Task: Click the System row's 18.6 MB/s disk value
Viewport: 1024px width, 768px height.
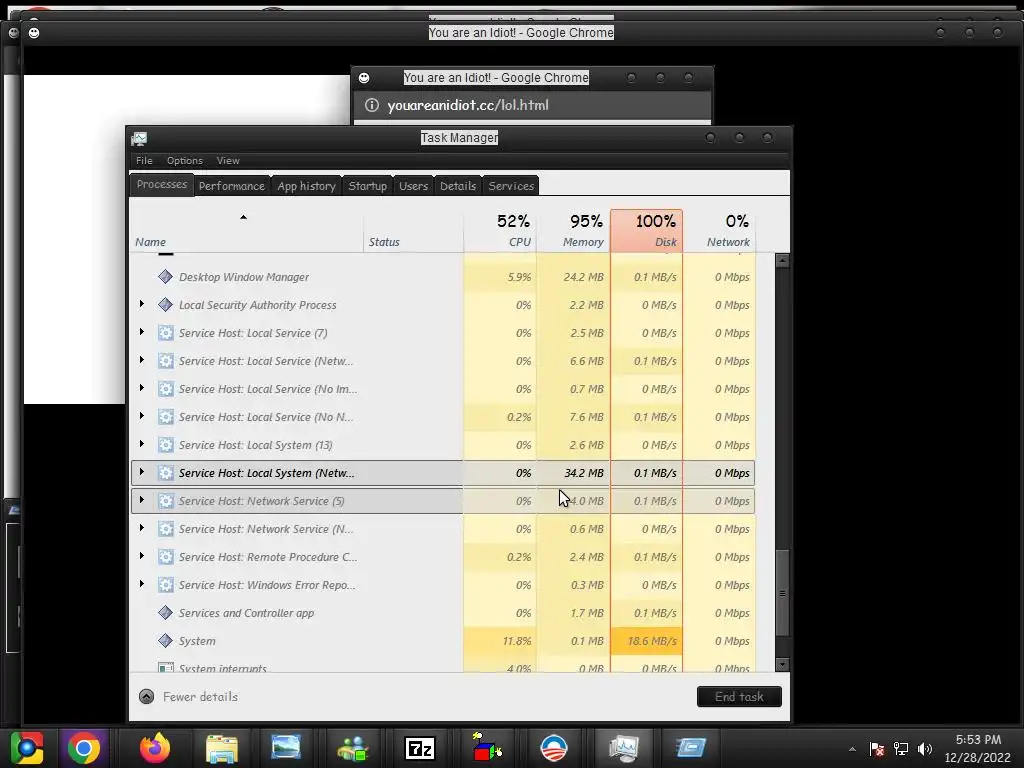Action: [647, 641]
